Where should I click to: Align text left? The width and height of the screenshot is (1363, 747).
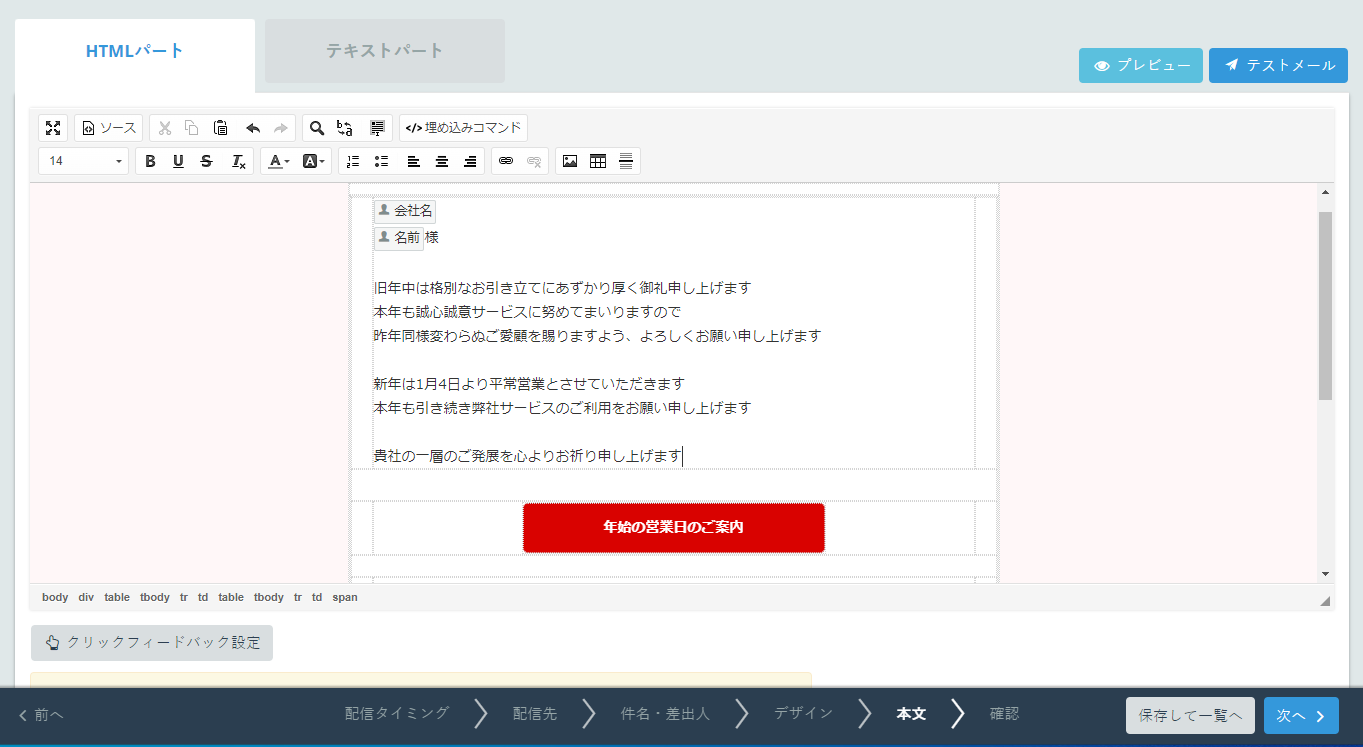click(413, 161)
